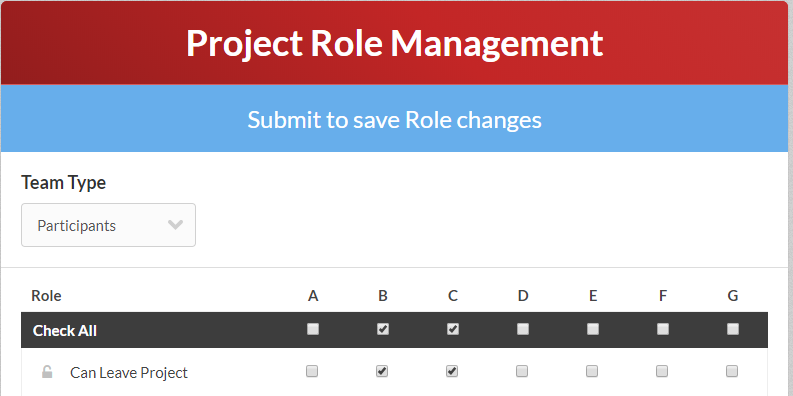The image size is (793, 396).
Task: Enable Check All for column G
Action: (x=732, y=329)
